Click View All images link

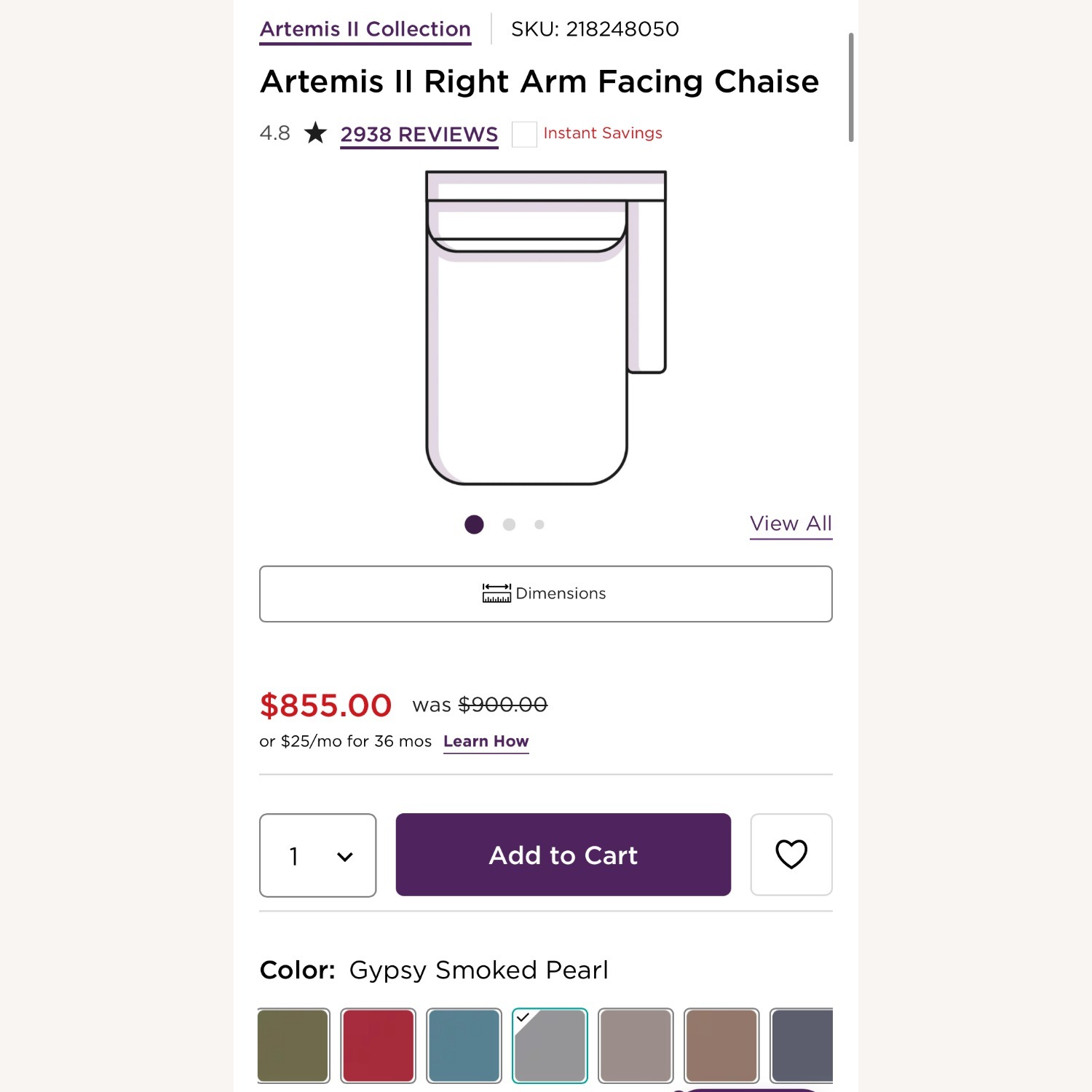[791, 523]
